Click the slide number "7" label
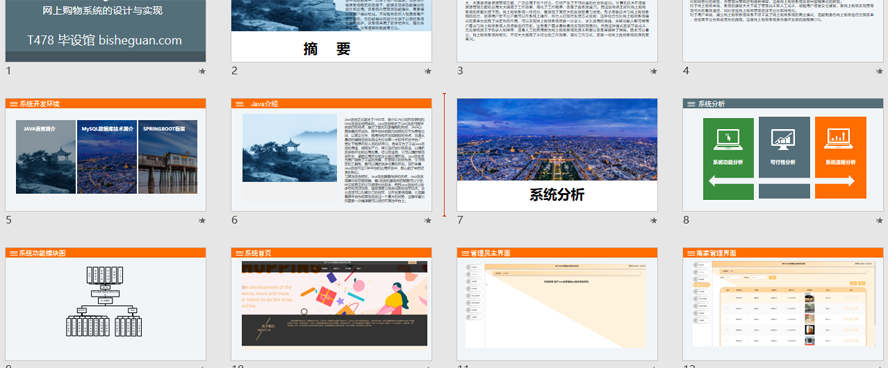 (x=460, y=220)
